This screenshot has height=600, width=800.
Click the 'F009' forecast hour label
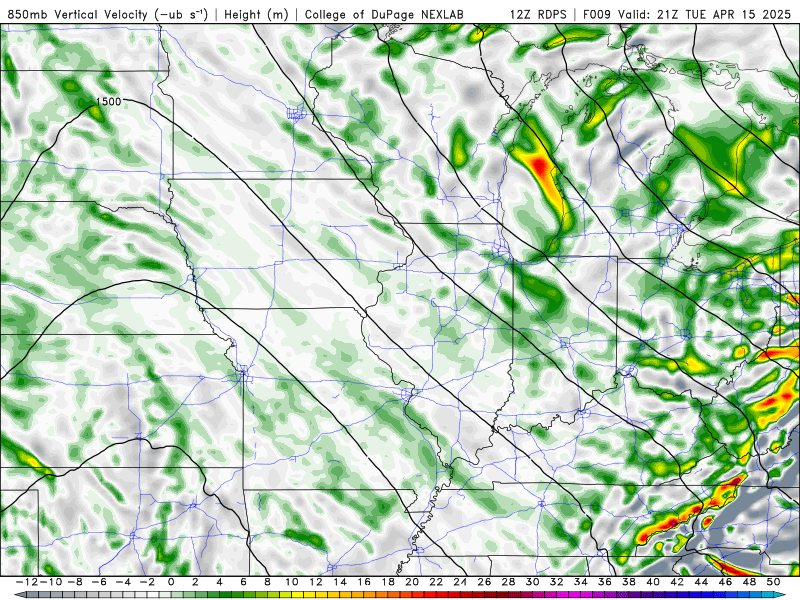(597, 14)
